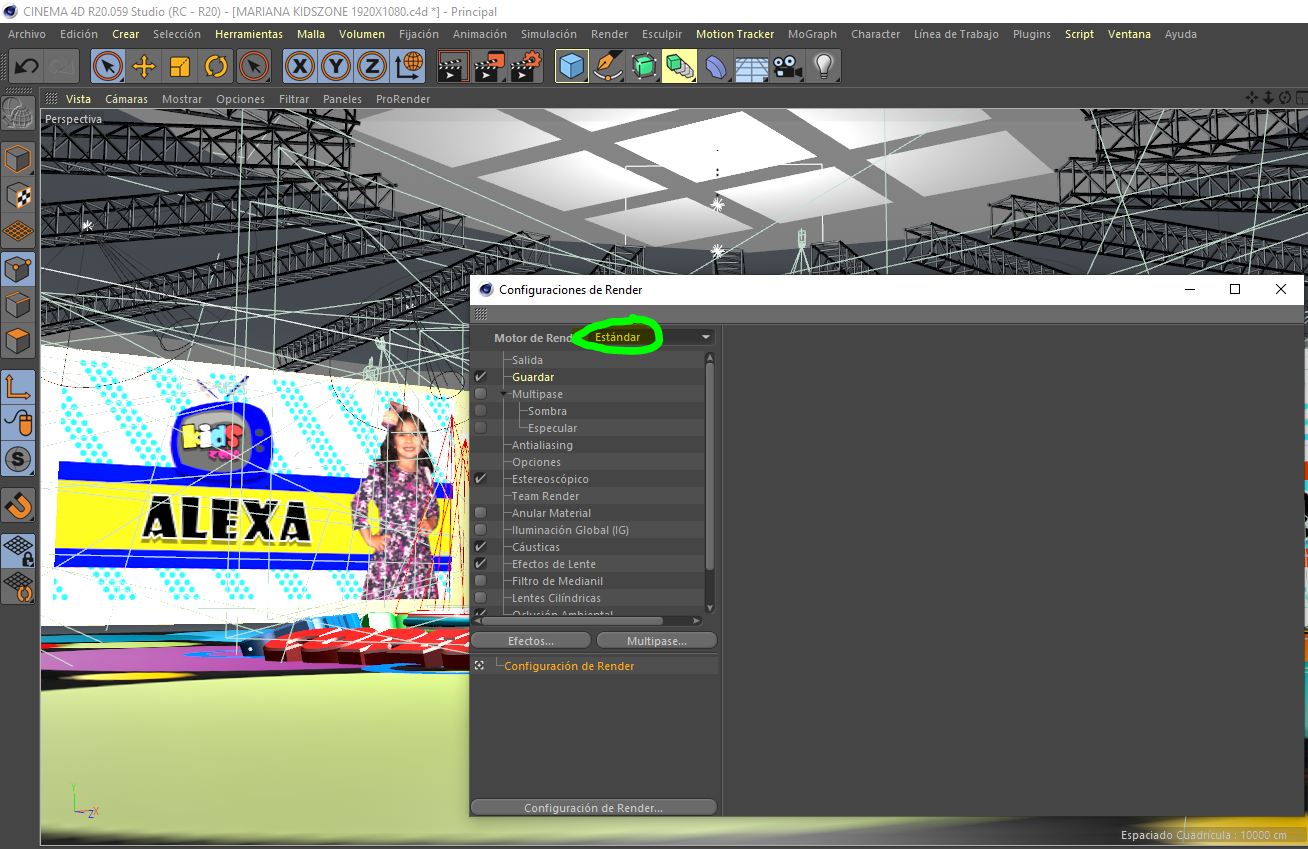The width and height of the screenshot is (1308, 849).
Task: Enable Iluminación Global (IG) checkbox
Action: pyautogui.click(x=481, y=530)
